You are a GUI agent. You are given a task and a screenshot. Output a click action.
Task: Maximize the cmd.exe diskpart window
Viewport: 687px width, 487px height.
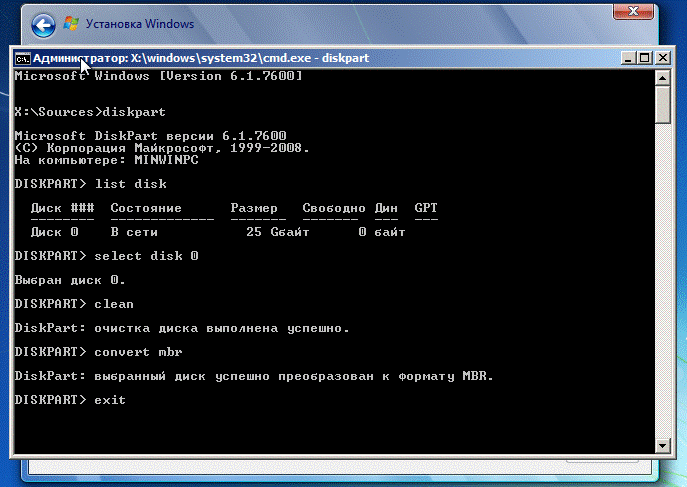[645, 58]
